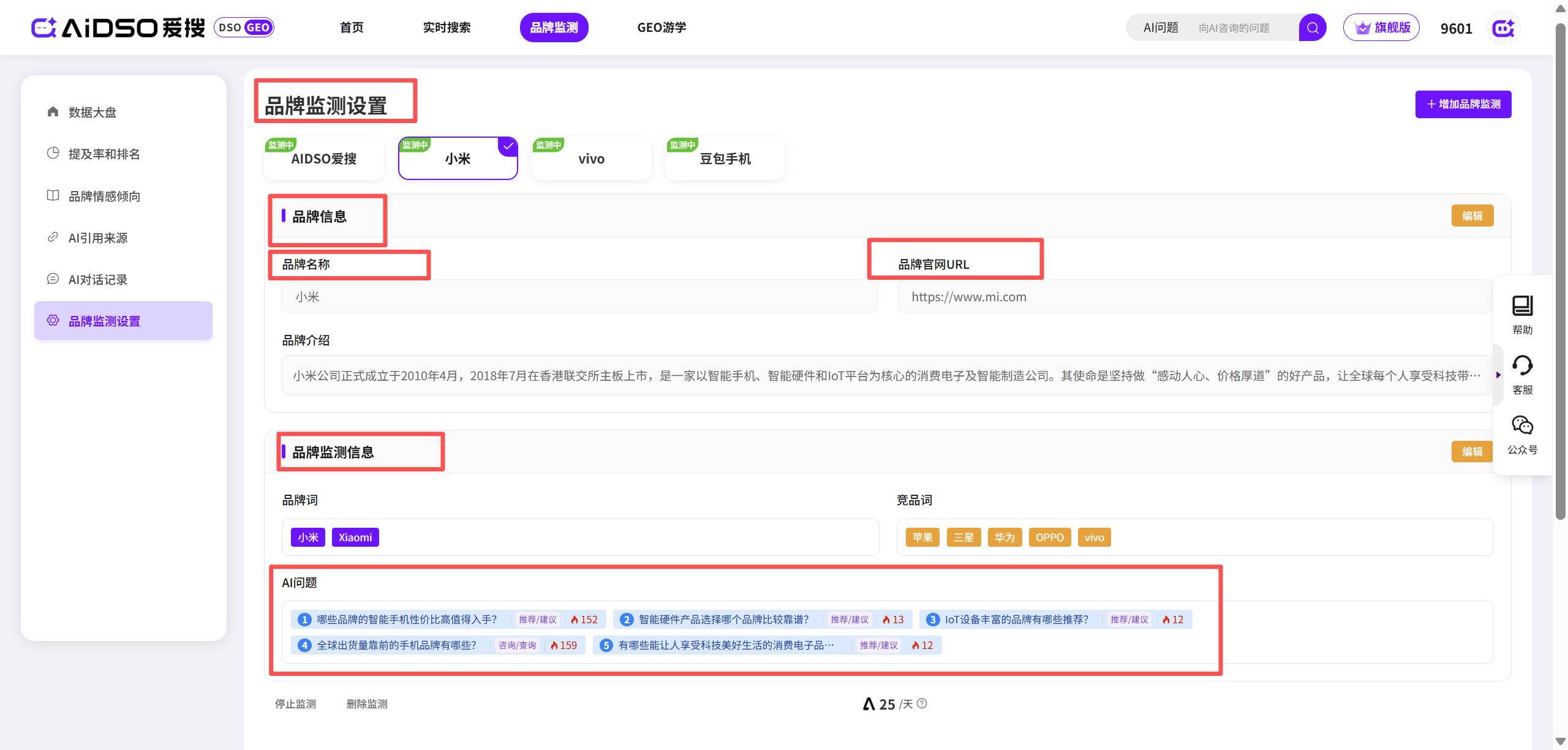Go to the 实时搜索 tab
Image resolution: width=1568 pixels, height=750 pixels.
click(447, 28)
